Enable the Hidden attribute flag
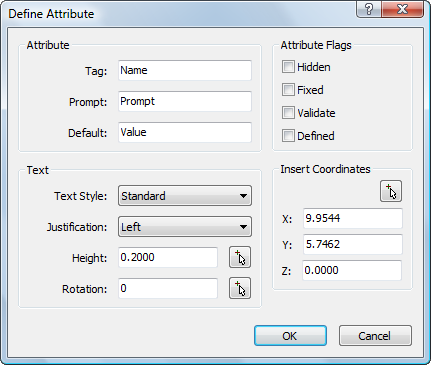Viewport: 431px width, 365px height. [x=288, y=67]
